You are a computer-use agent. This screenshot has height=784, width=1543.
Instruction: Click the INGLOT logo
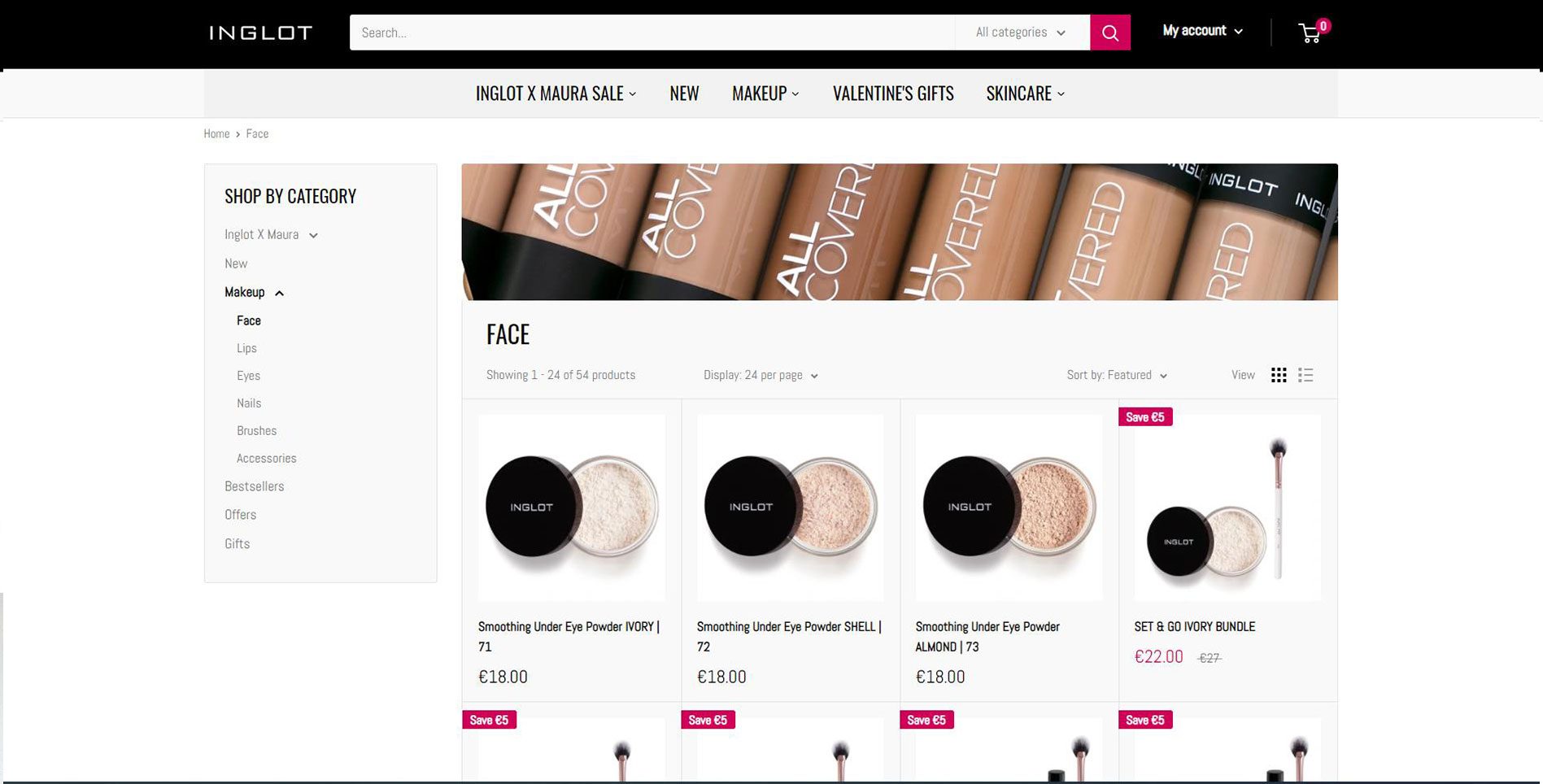260,33
